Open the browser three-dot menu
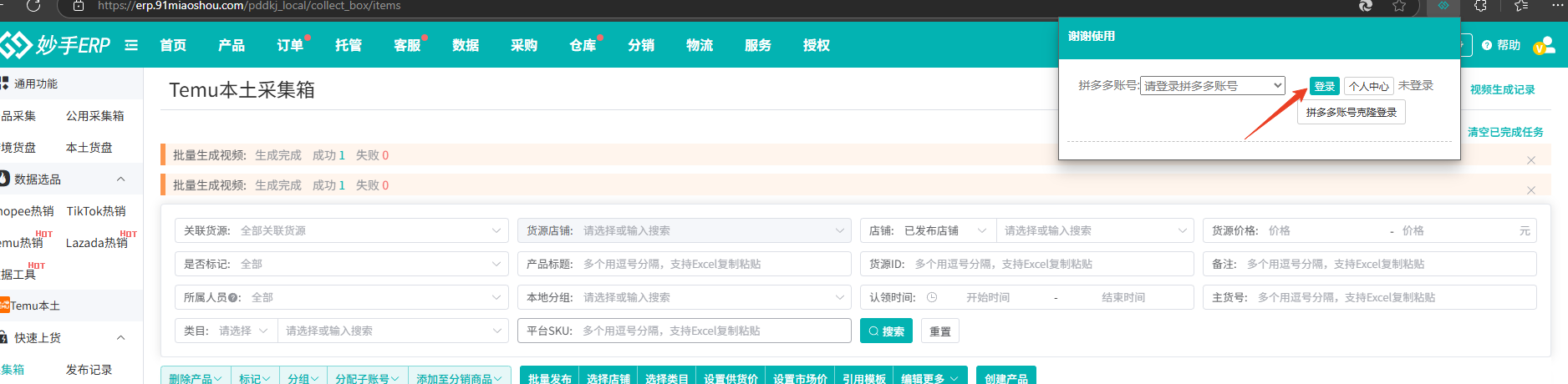The width and height of the screenshot is (1568, 384). point(1557,5)
